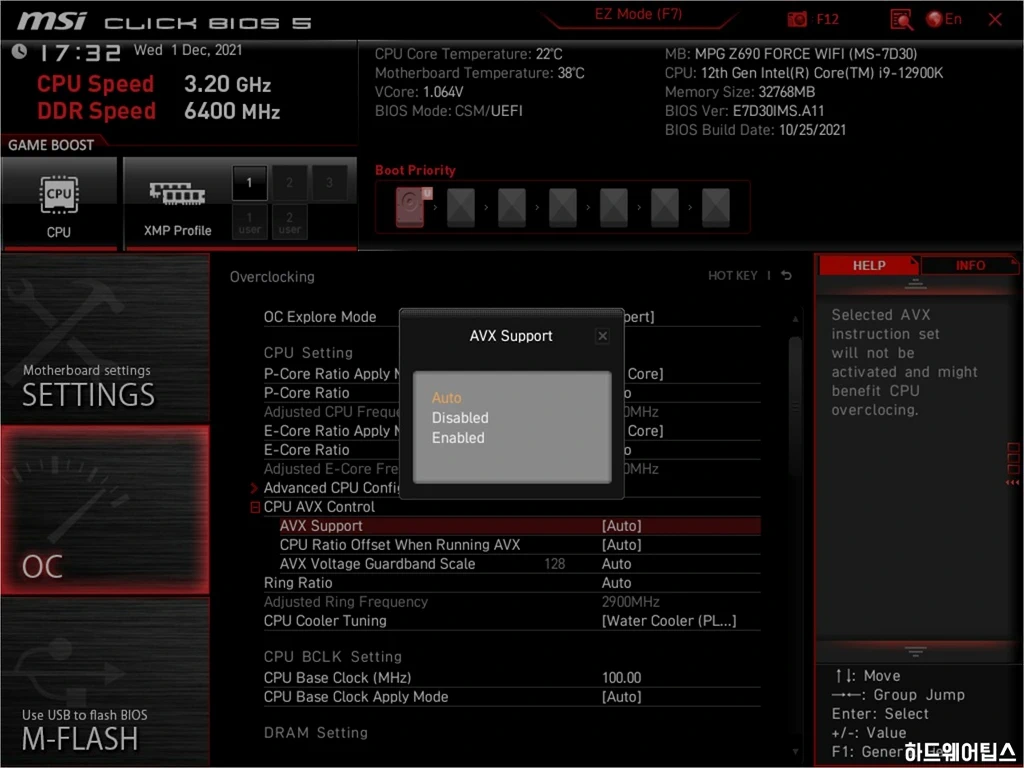Viewport: 1024px width, 768px height.
Task: Open the HOT KEY list
Action: click(x=733, y=276)
